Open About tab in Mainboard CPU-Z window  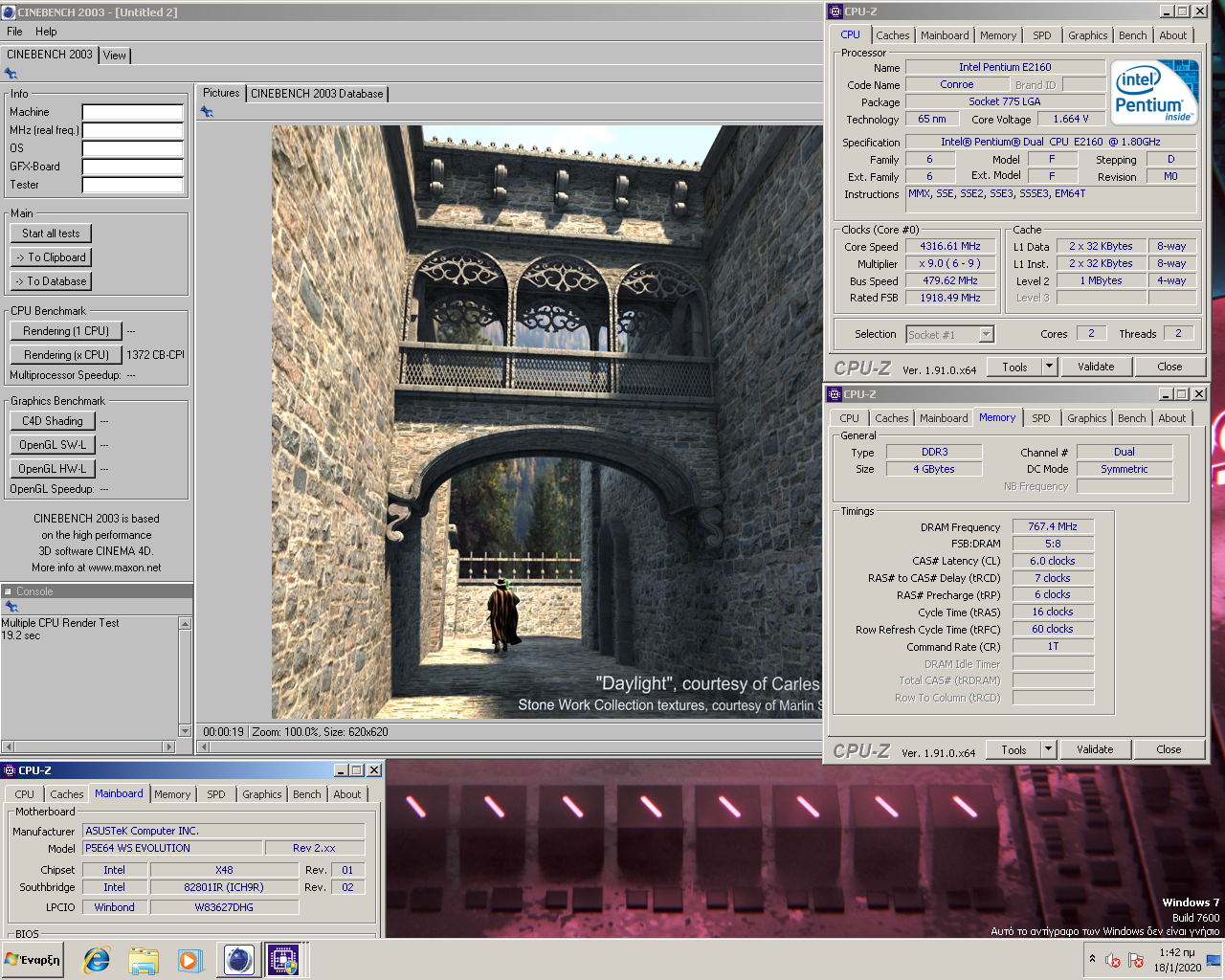[347, 794]
